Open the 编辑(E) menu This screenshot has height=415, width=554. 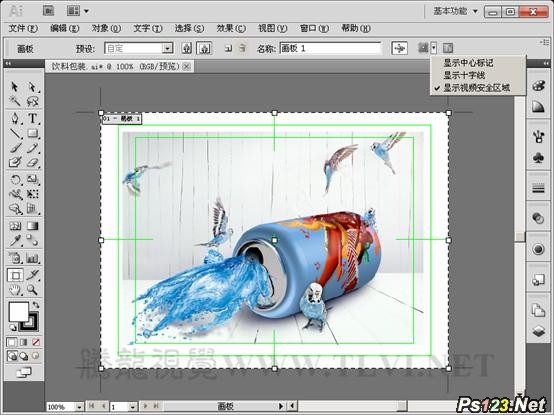[x=64, y=28]
